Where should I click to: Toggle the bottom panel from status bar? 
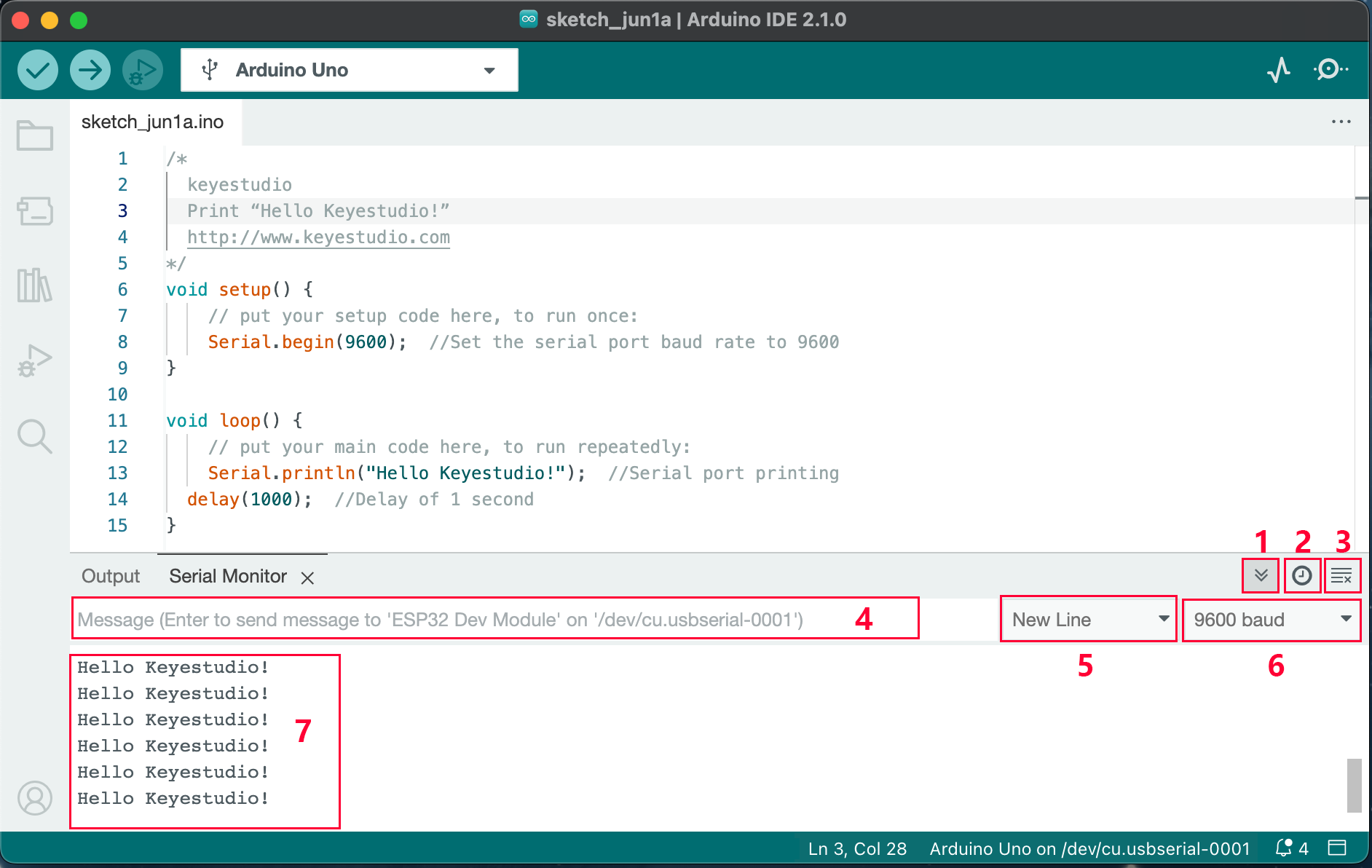1337,848
